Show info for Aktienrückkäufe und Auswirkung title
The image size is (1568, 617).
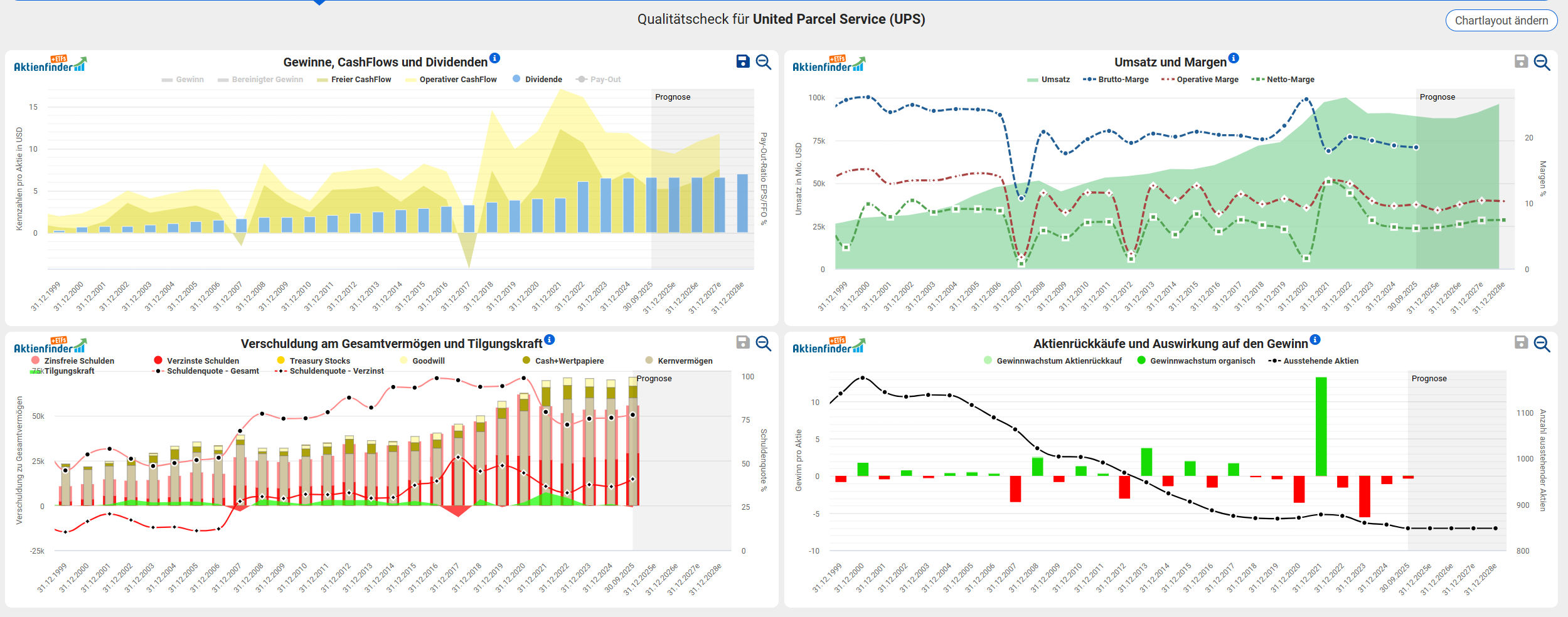point(1315,340)
